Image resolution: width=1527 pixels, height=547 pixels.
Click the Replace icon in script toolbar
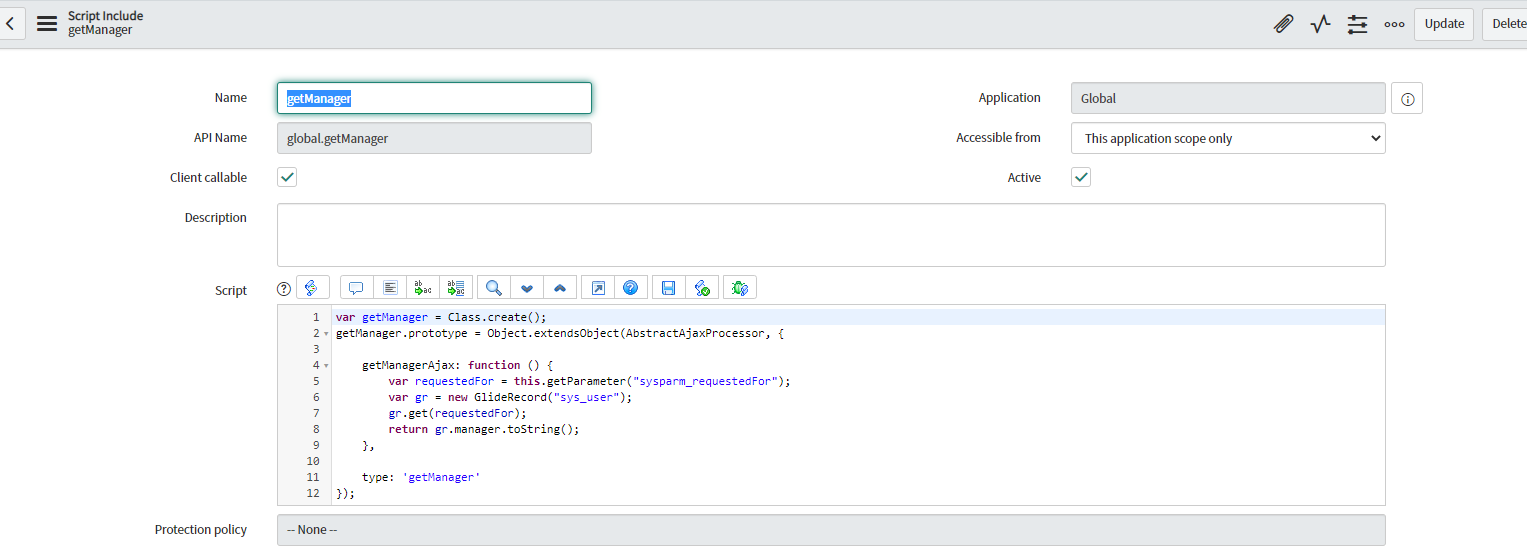(x=423, y=288)
